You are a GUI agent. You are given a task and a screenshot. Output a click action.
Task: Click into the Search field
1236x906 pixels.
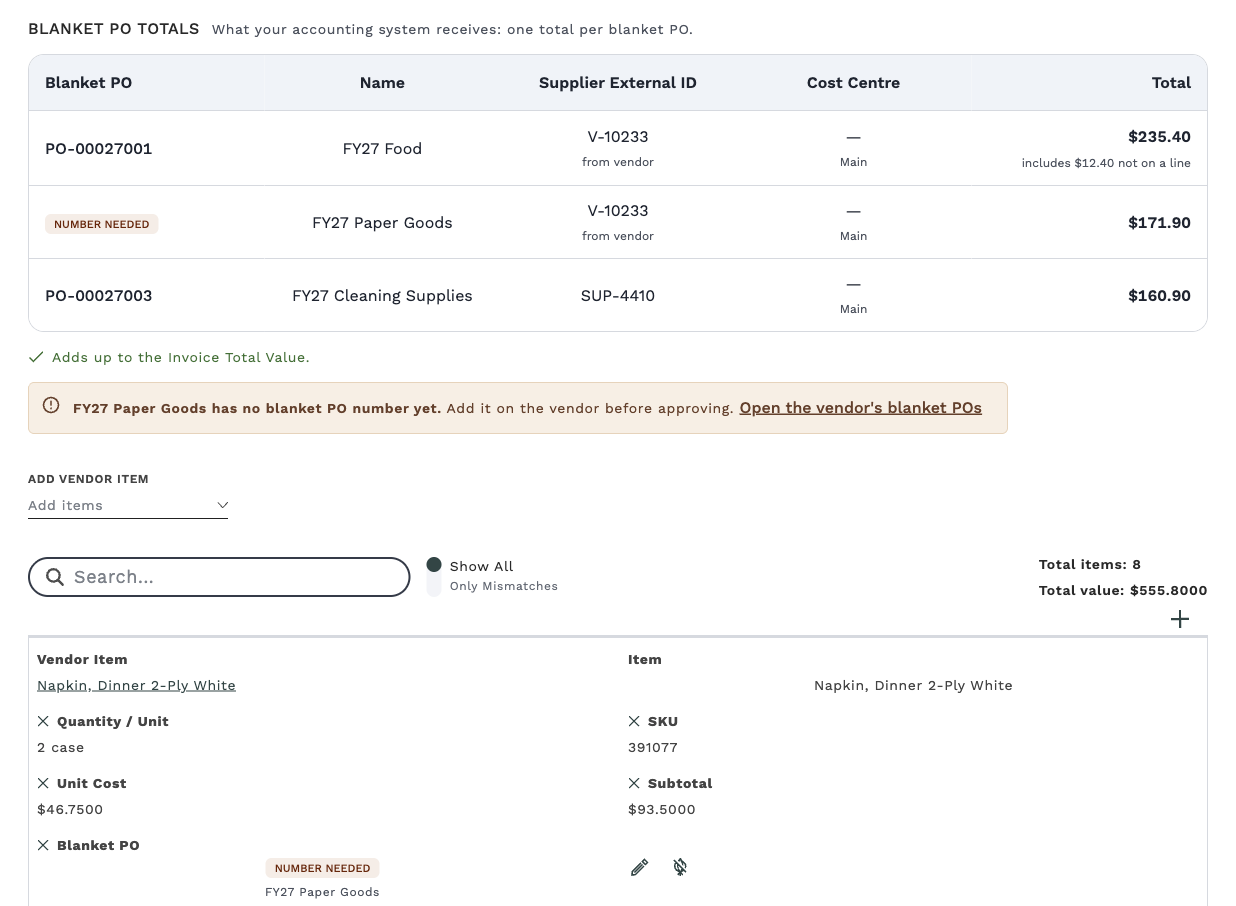219,577
